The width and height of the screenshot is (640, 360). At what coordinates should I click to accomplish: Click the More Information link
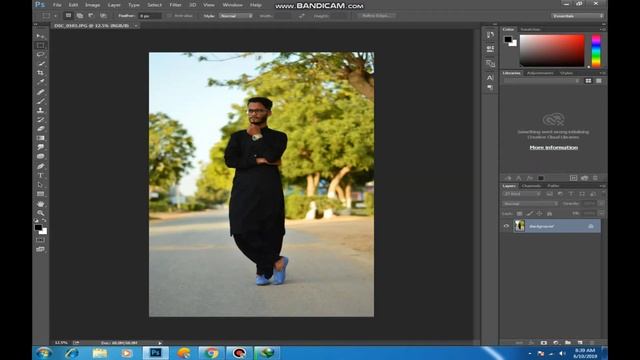[x=553, y=147]
